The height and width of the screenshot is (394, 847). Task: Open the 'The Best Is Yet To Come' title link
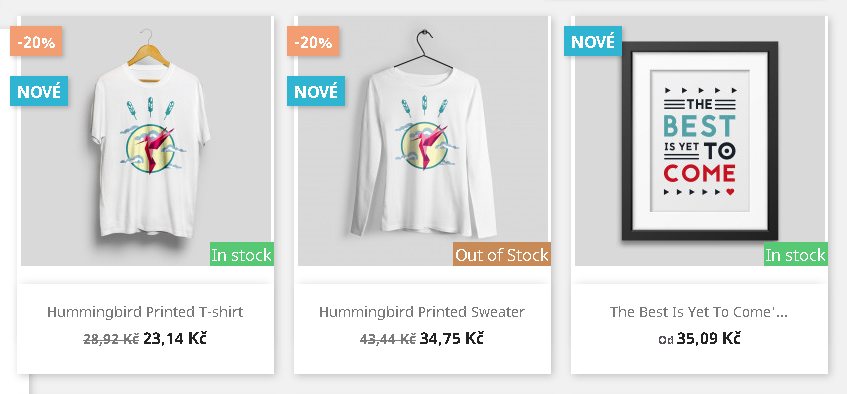pyautogui.click(x=699, y=312)
